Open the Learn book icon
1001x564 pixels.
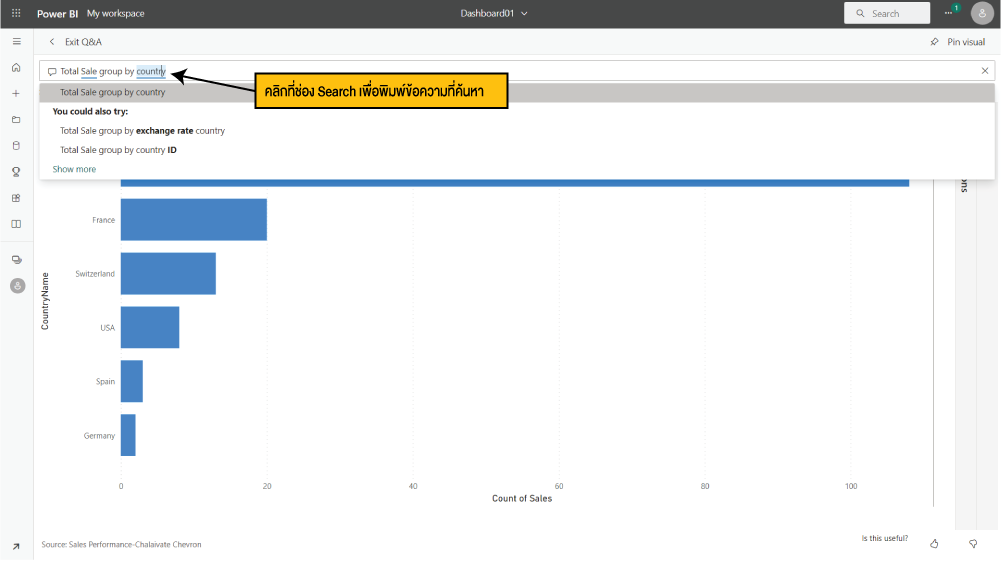pyautogui.click(x=16, y=224)
